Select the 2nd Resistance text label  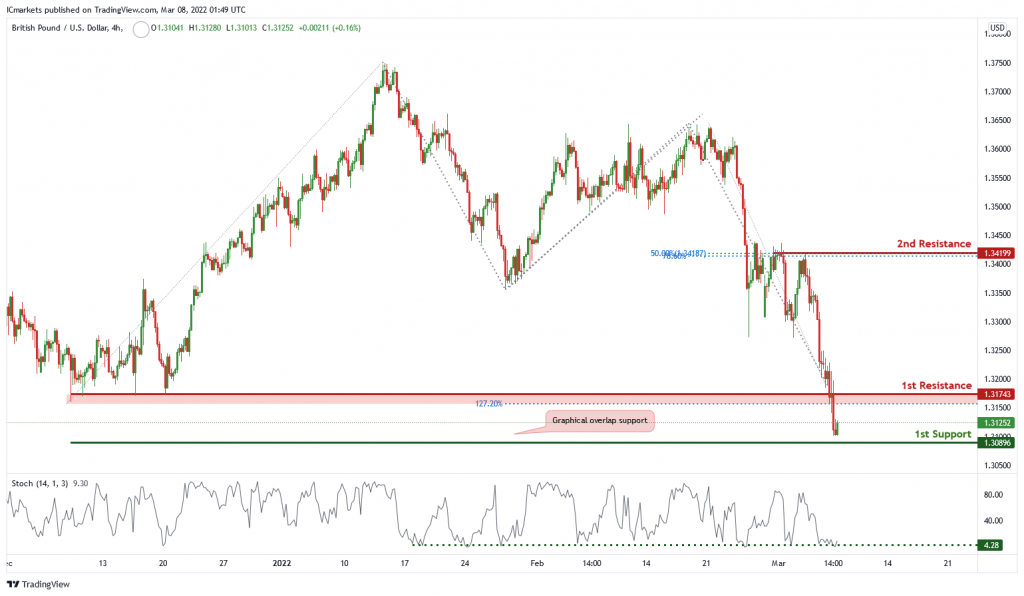[934, 243]
